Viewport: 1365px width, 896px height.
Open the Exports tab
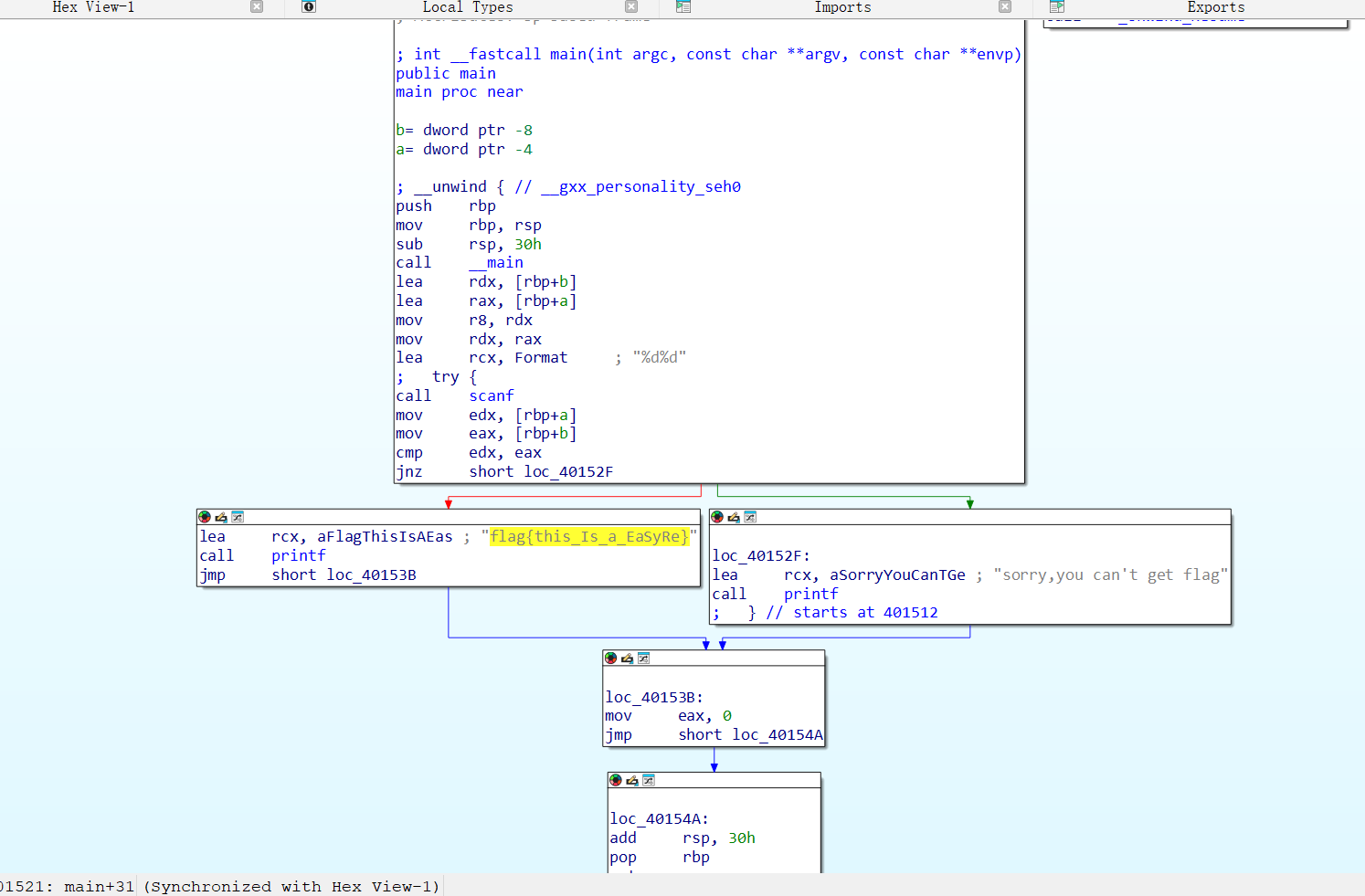1215,7
